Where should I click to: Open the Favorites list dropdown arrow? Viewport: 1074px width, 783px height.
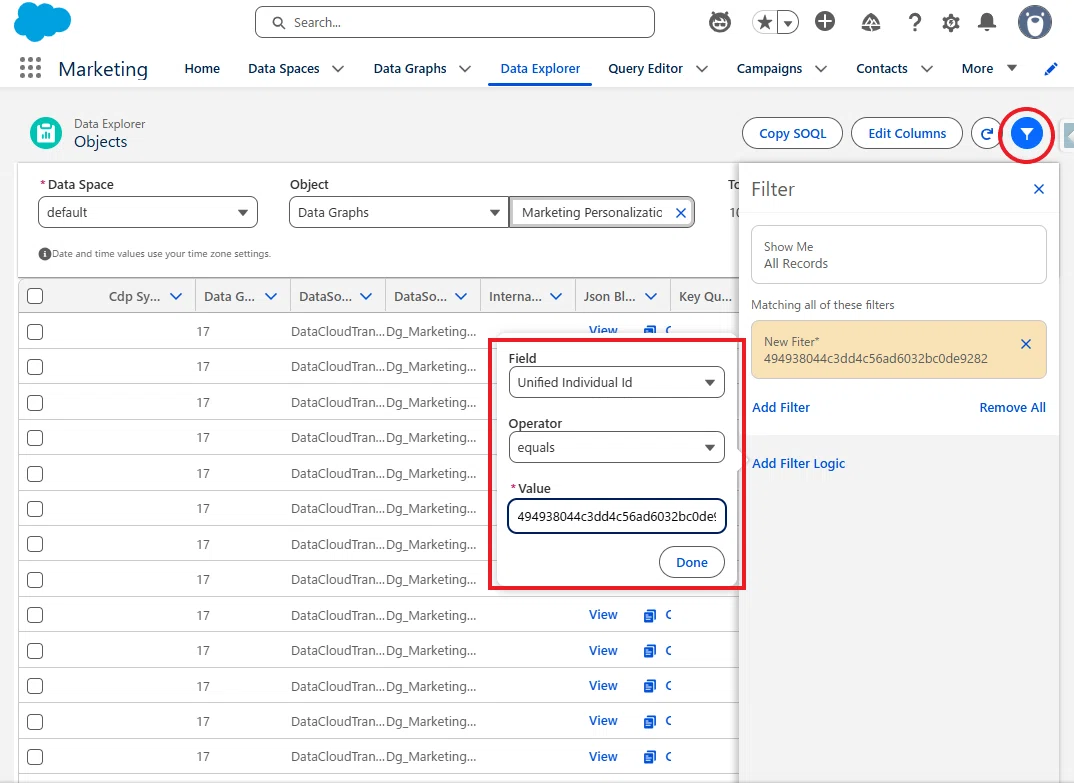click(x=788, y=23)
